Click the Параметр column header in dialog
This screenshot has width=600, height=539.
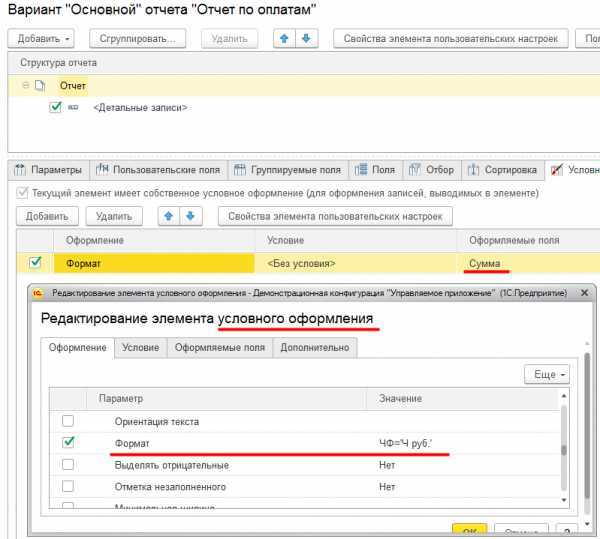pyautogui.click(x=227, y=399)
